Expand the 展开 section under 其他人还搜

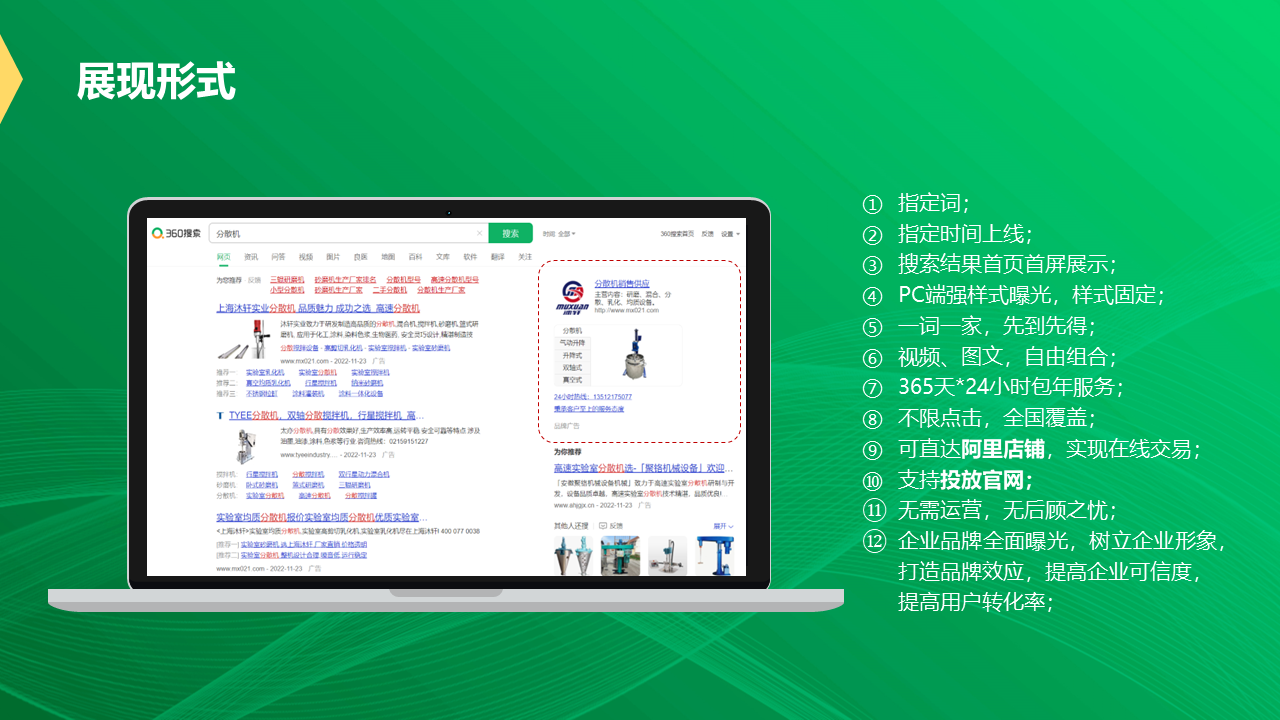tap(721, 524)
